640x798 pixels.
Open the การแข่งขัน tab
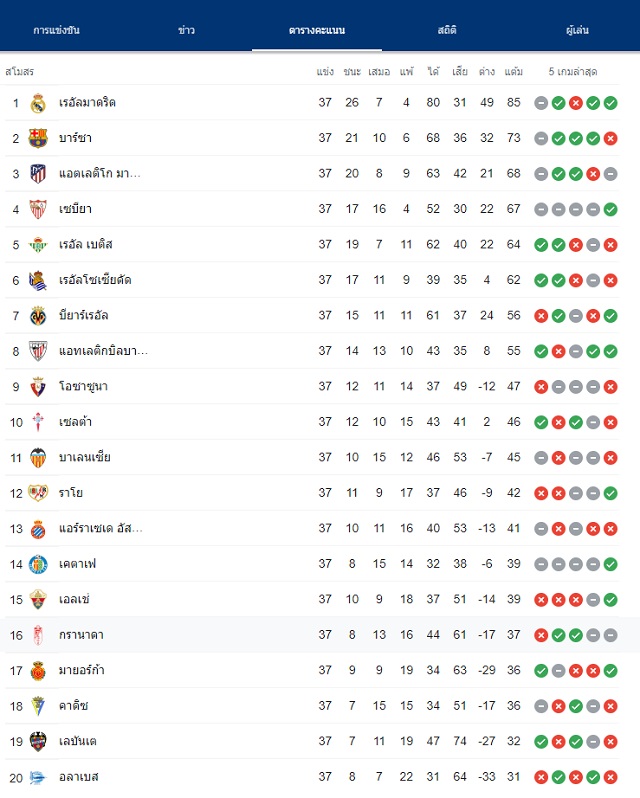click(56, 30)
